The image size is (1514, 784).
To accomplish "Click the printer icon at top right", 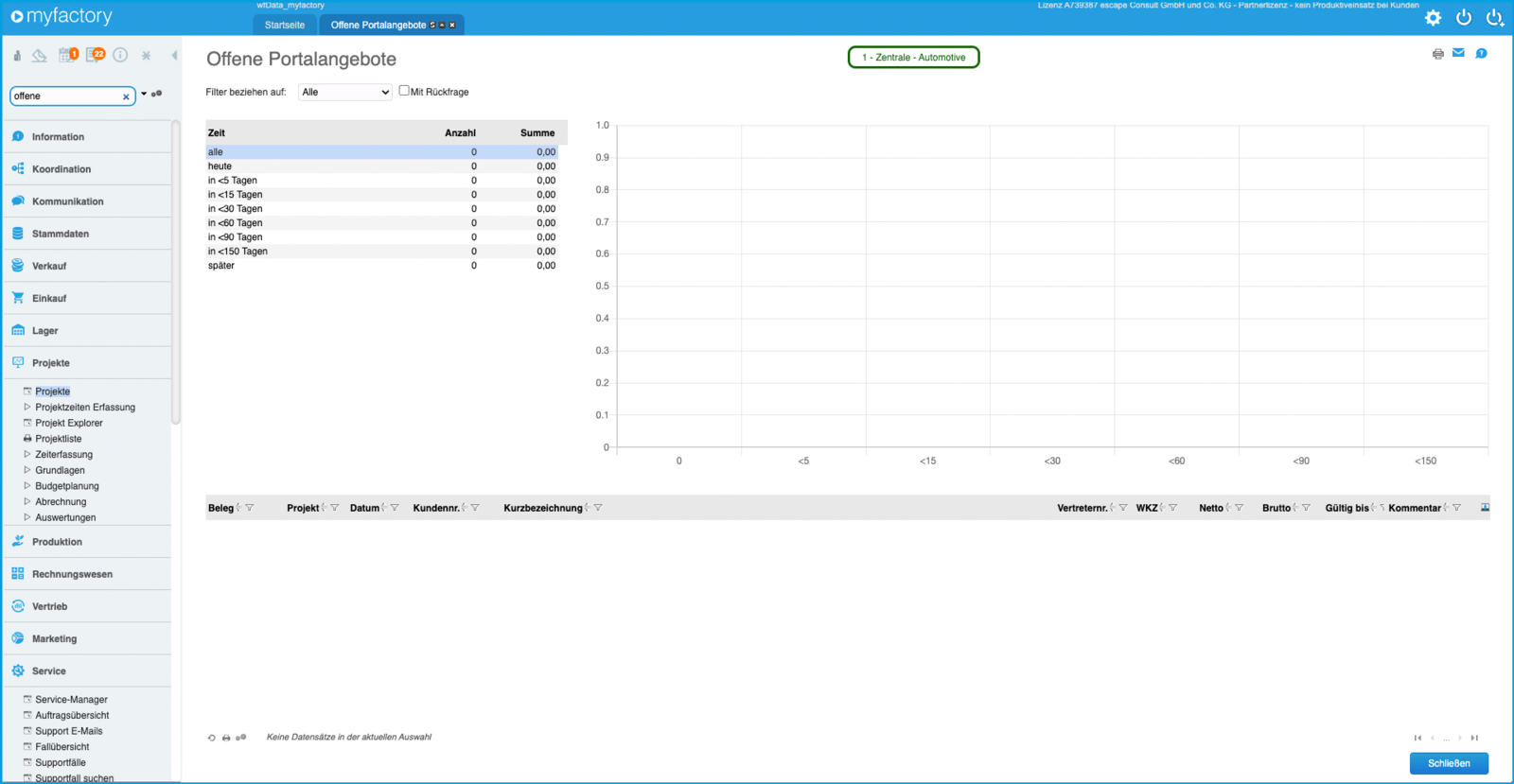I will click(1437, 54).
